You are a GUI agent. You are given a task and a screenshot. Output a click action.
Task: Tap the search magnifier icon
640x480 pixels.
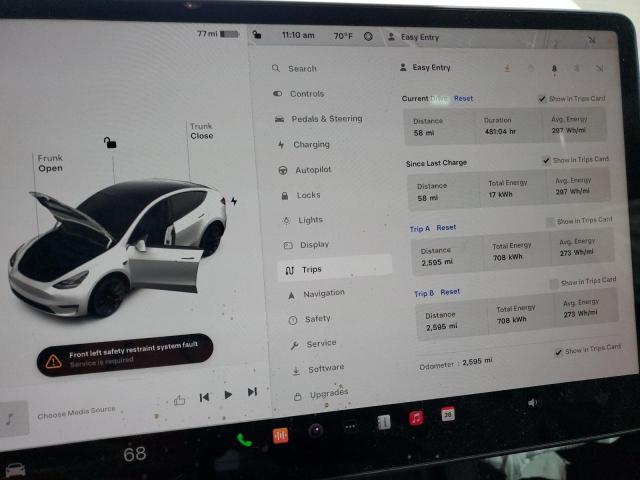276,68
